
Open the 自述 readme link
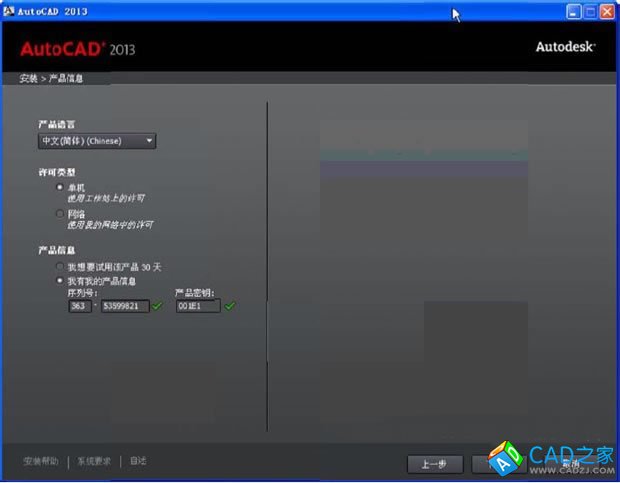(138, 461)
